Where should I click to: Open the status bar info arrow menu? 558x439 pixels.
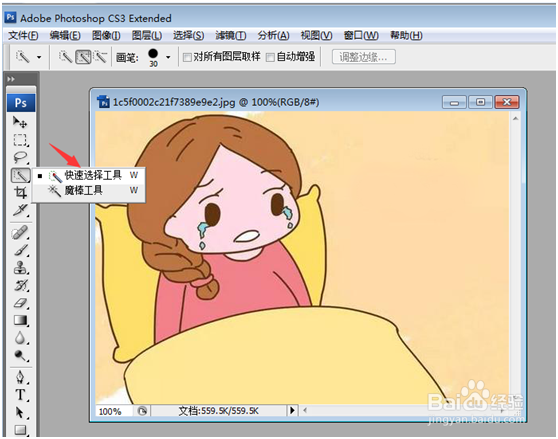[292, 411]
